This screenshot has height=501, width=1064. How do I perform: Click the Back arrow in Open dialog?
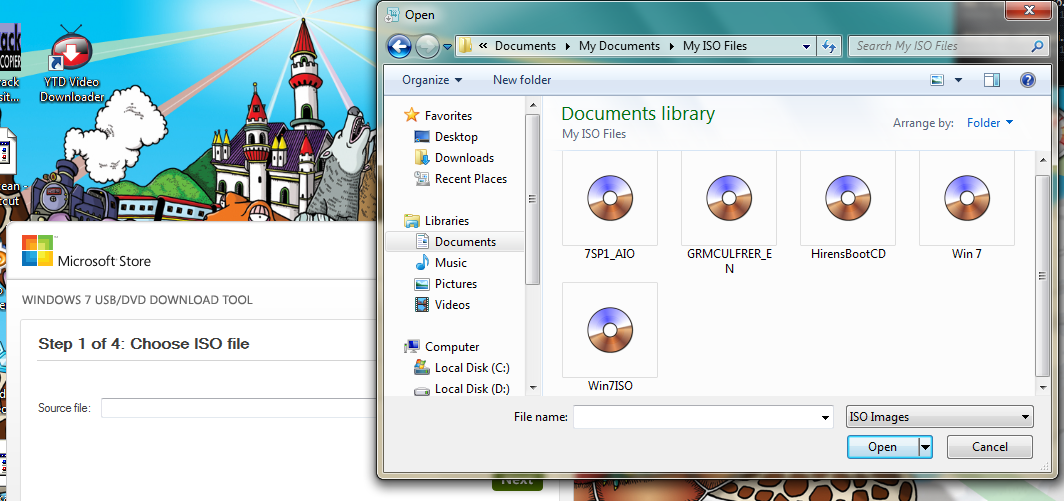(x=399, y=46)
